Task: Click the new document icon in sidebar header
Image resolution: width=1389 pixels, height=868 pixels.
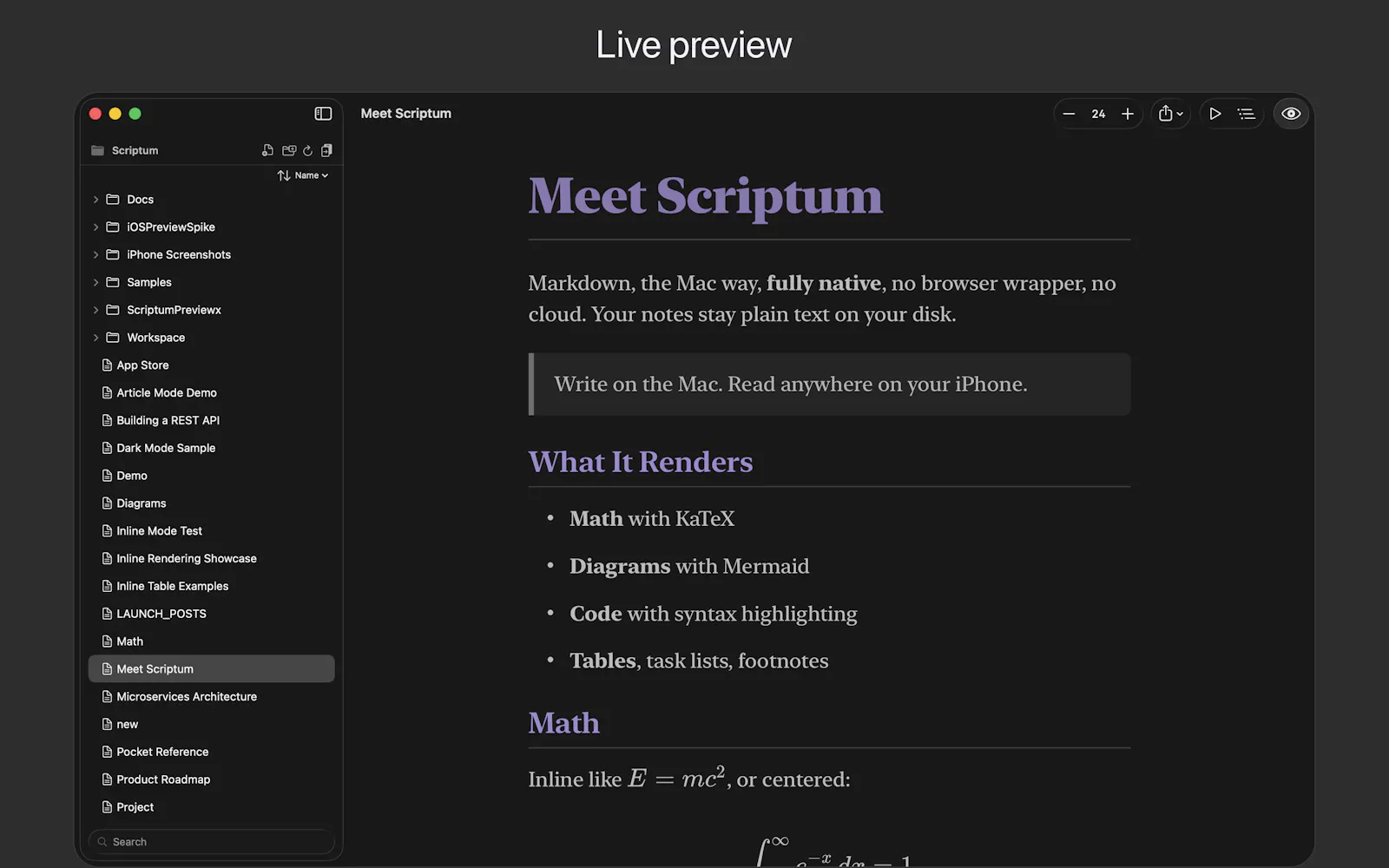Action: tap(267, 150)
